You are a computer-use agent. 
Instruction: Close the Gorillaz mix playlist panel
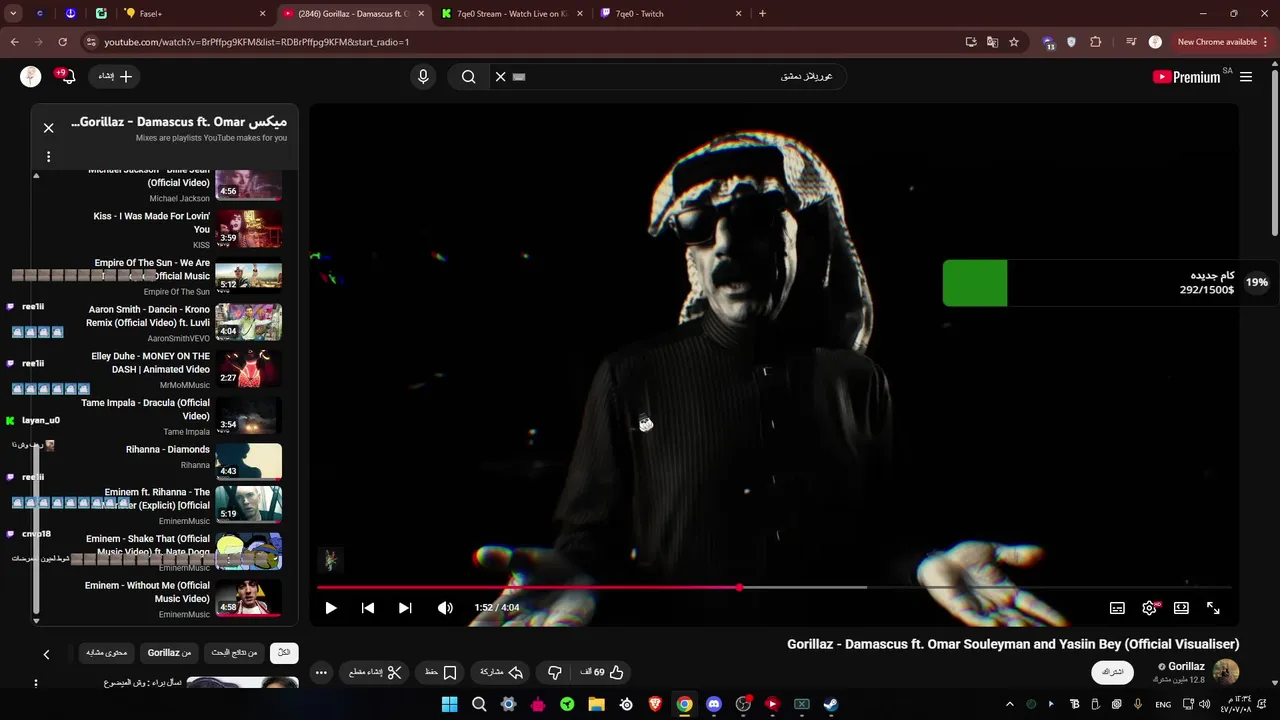coord(48,128)
